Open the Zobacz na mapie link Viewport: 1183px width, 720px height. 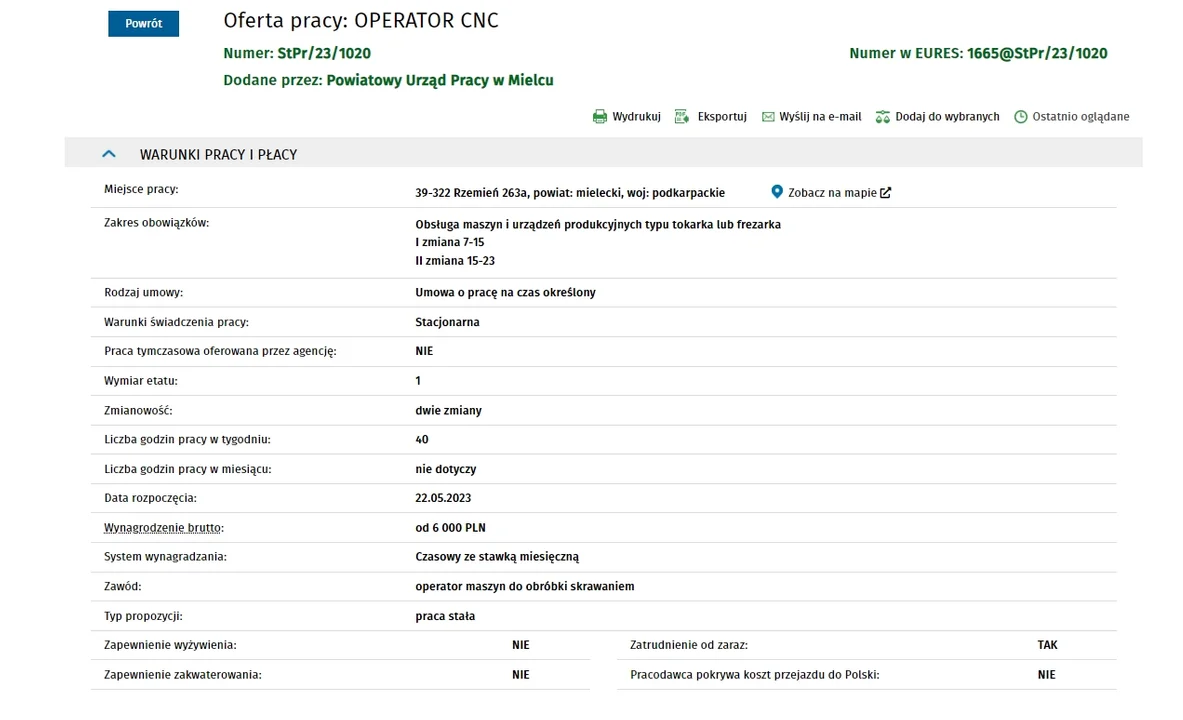tap(832, 192)
